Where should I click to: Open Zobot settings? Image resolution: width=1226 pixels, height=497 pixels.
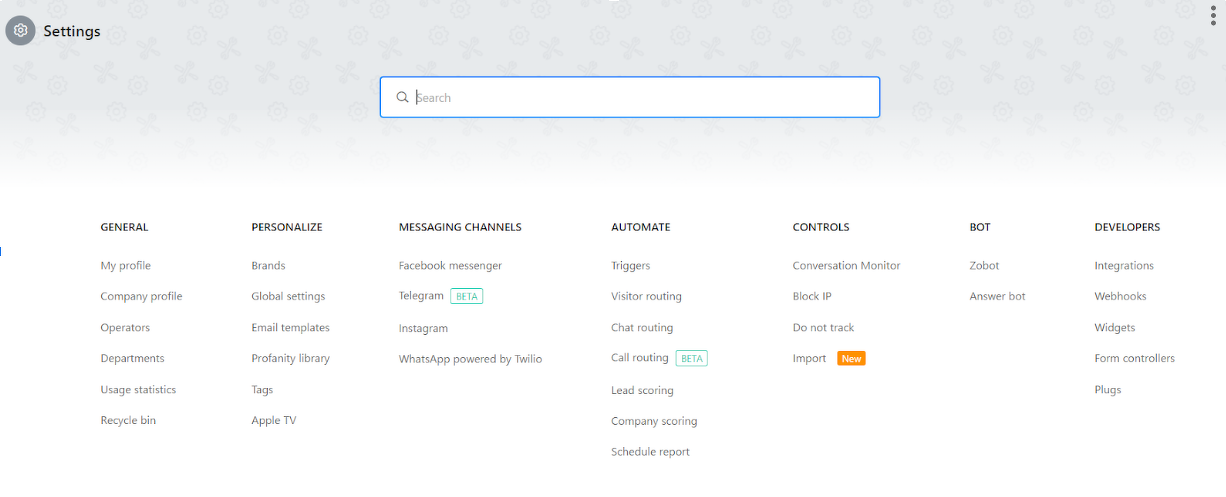click(x=984, y=266)
